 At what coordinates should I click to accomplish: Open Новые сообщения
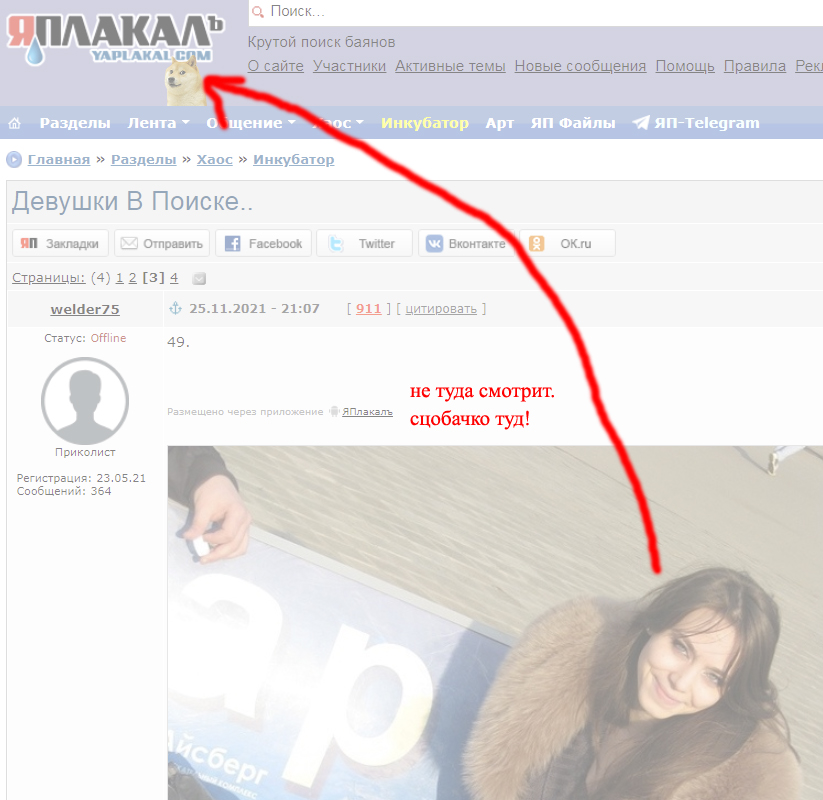tap(580, 66)
